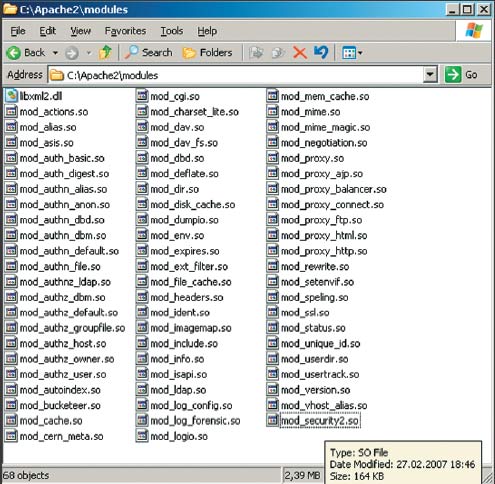Select the mod_proxy.so file icon

click(272, 158)
